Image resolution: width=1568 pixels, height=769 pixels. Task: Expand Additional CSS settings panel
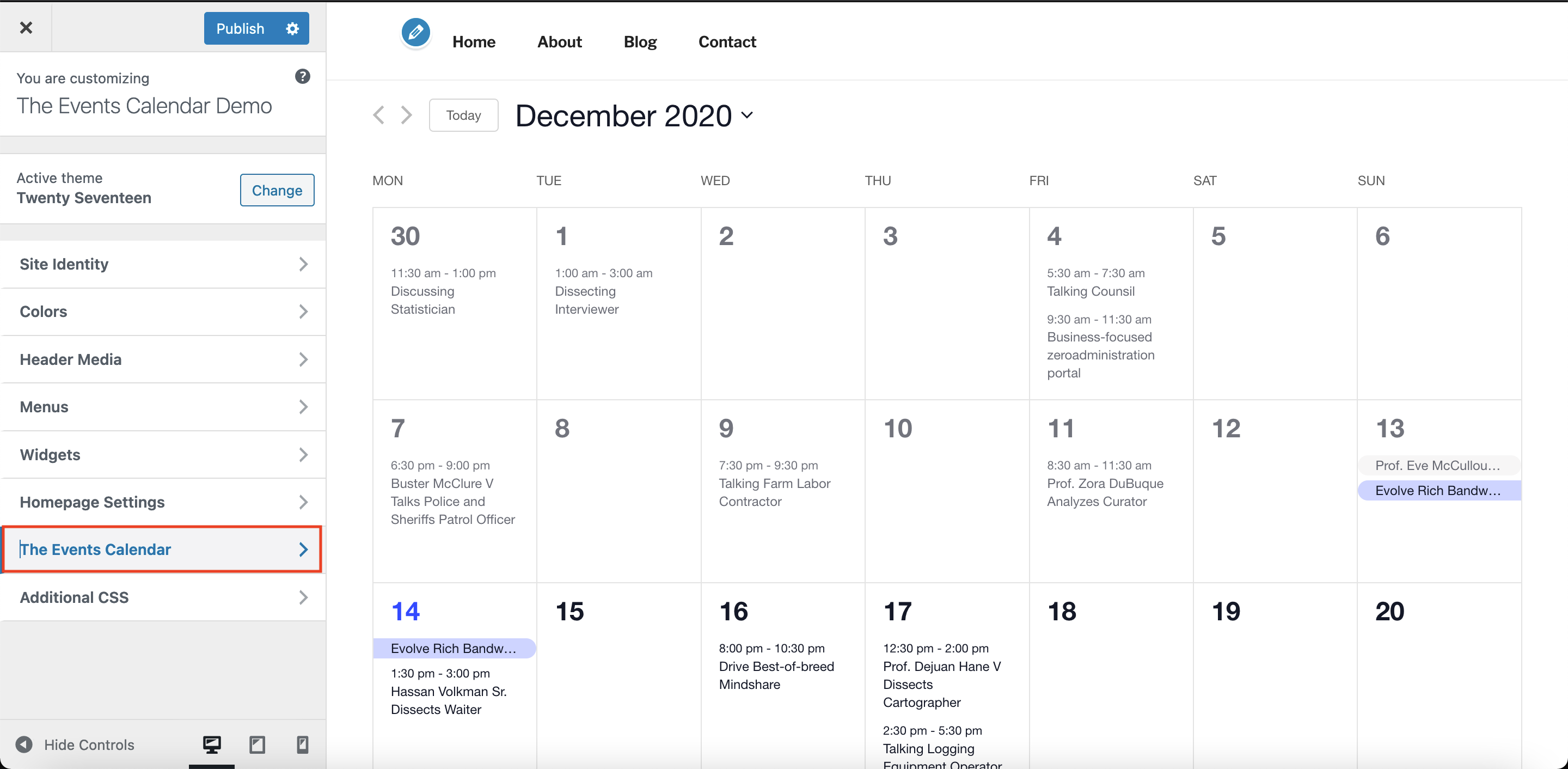(163, 596)
